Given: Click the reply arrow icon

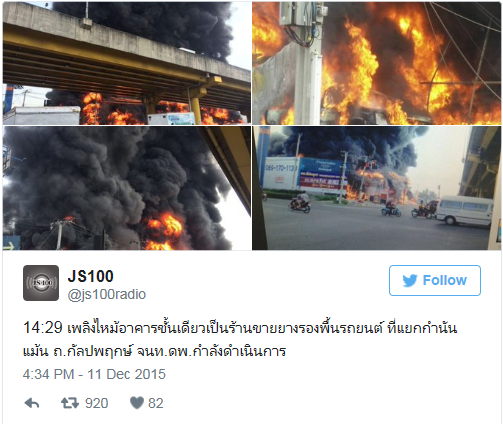Looking at the screenshot, I should coord(32,403).
